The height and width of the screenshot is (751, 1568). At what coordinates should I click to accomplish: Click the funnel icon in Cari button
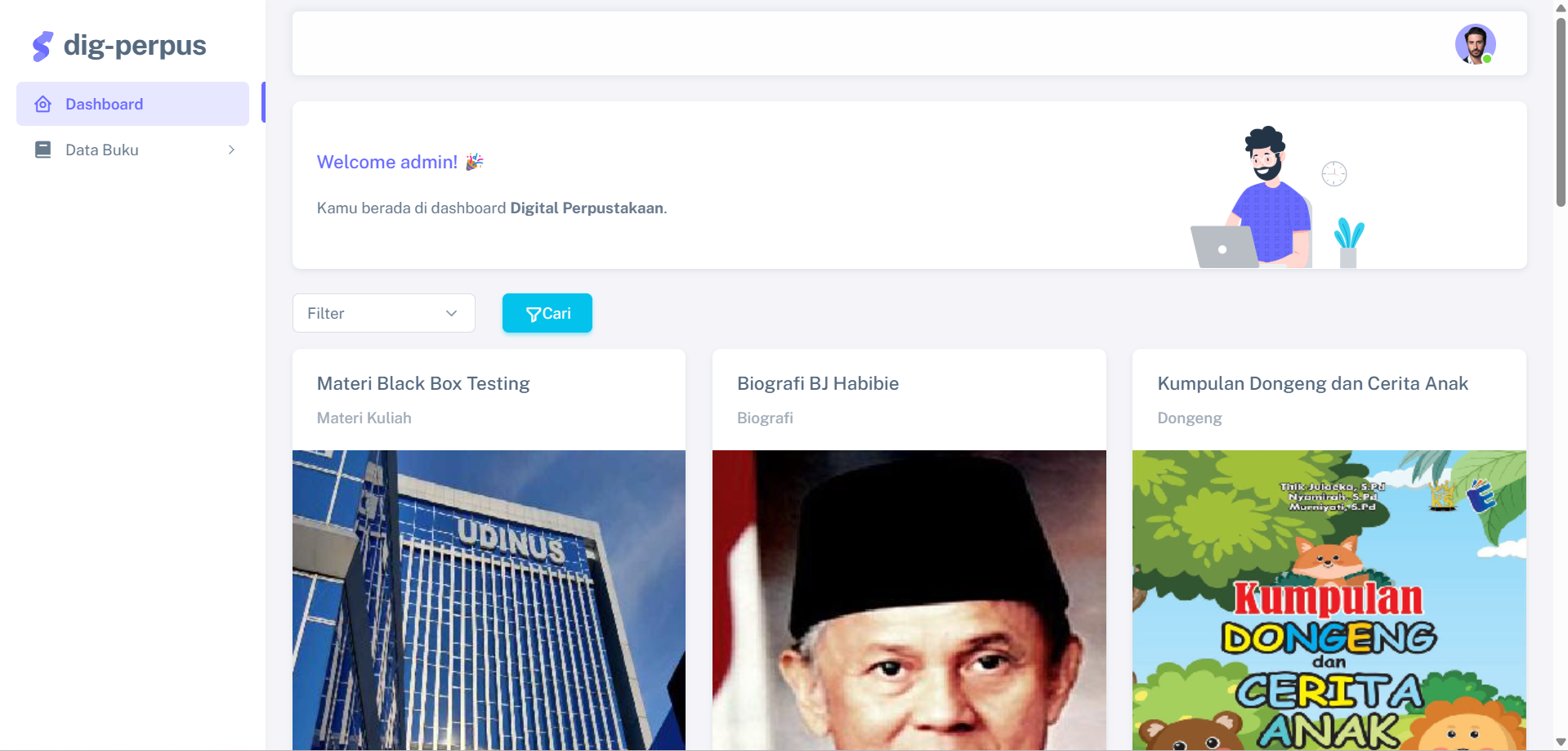tap(534, 314)
